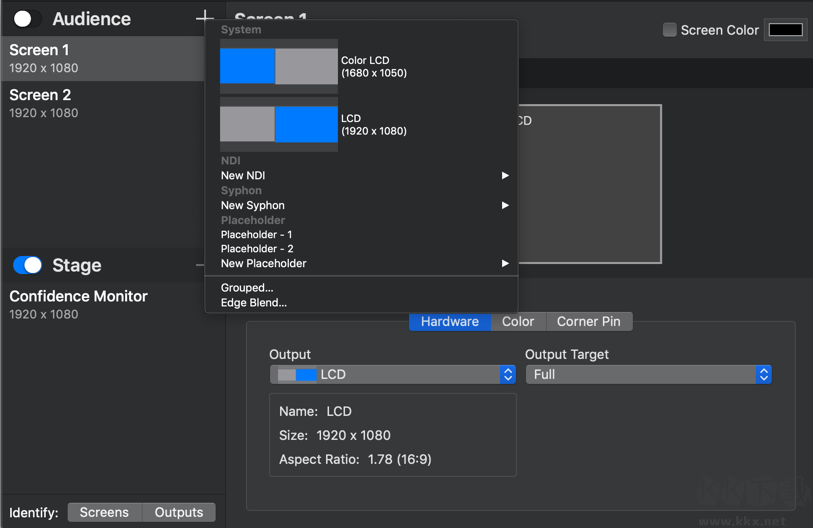Click the Identify Screens button
This screenshot has width=813, height=528.
(x=104, y=512)
